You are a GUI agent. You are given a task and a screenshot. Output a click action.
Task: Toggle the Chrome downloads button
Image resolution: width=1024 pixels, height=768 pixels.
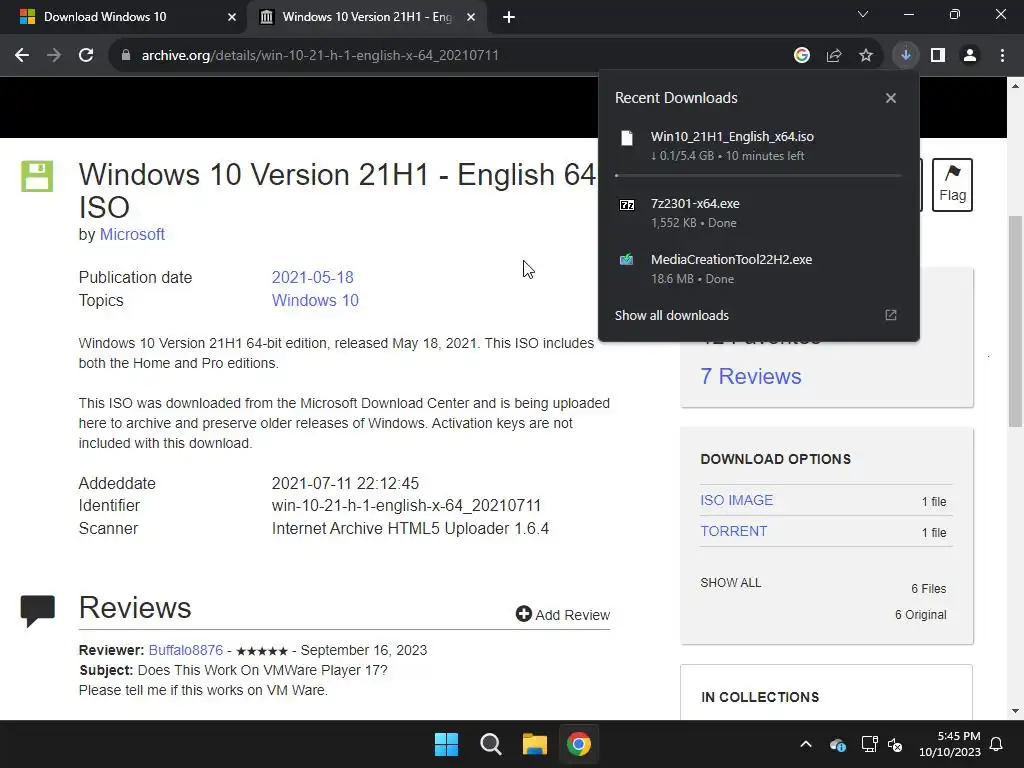point(905,56)
